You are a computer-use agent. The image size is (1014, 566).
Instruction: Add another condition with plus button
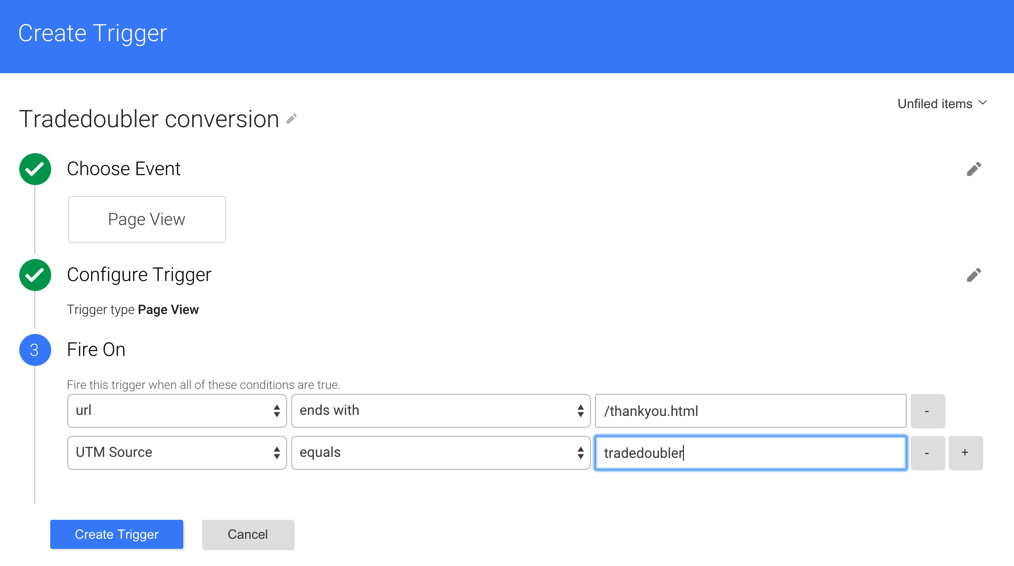[x=965, y=453]
